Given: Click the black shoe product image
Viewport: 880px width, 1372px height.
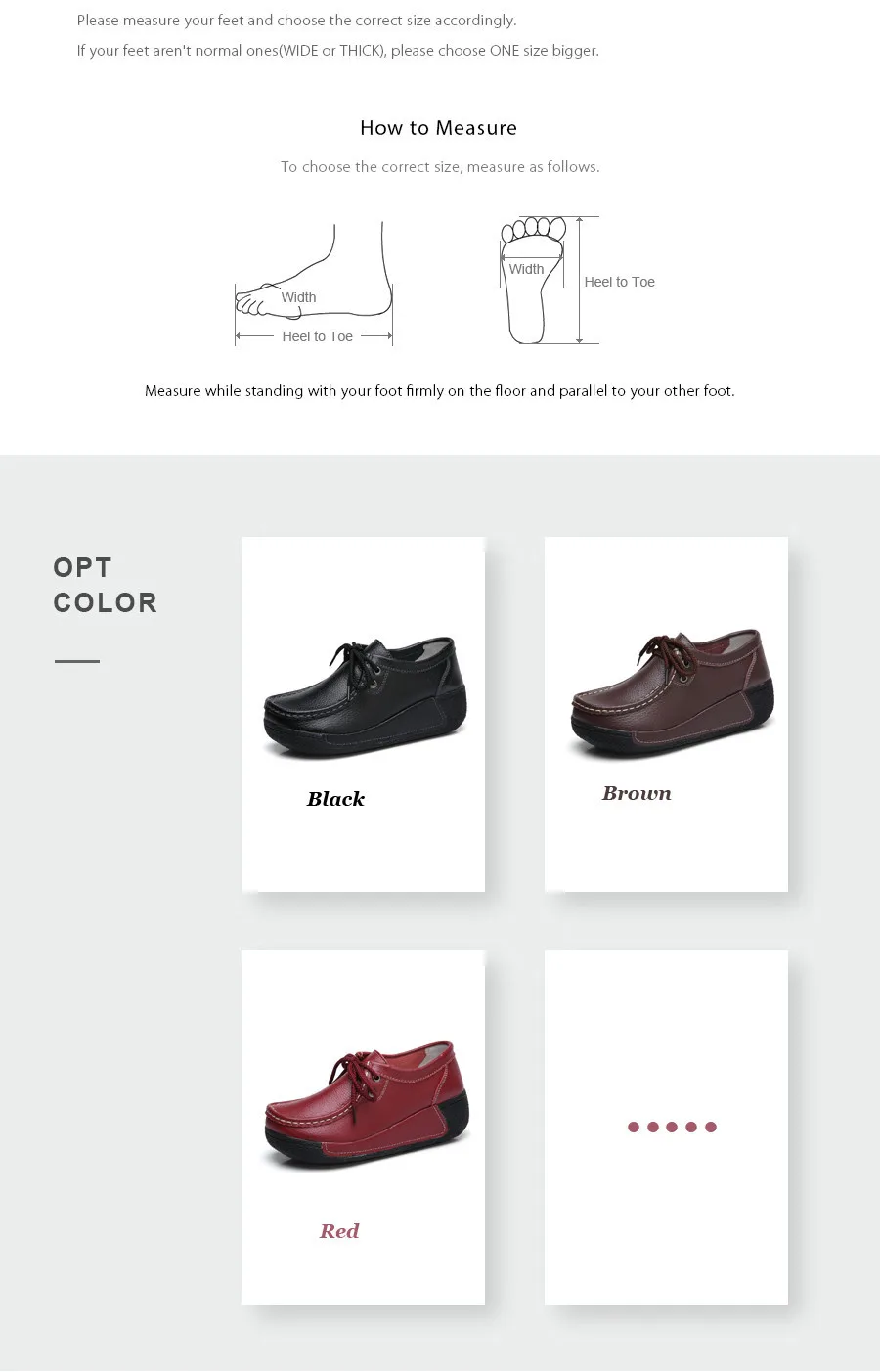Looking at the screenshot, I should [x=365, y=696].
